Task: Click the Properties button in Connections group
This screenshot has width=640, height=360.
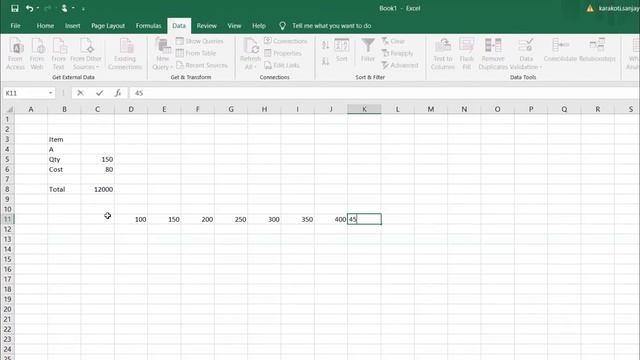Action: click(x=283, y=53)
